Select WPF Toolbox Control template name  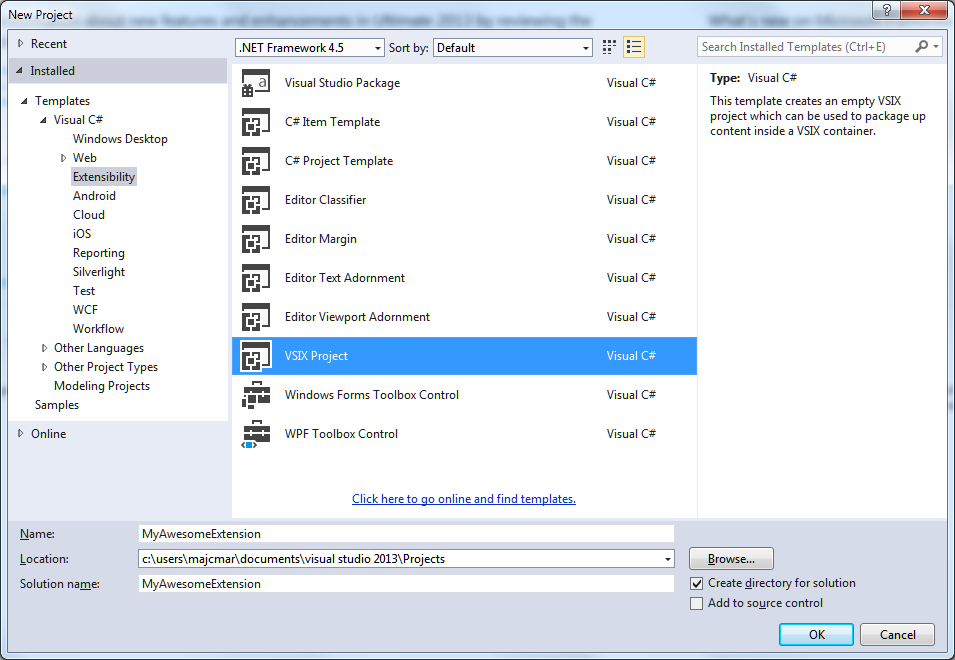(x=341, y=434)
